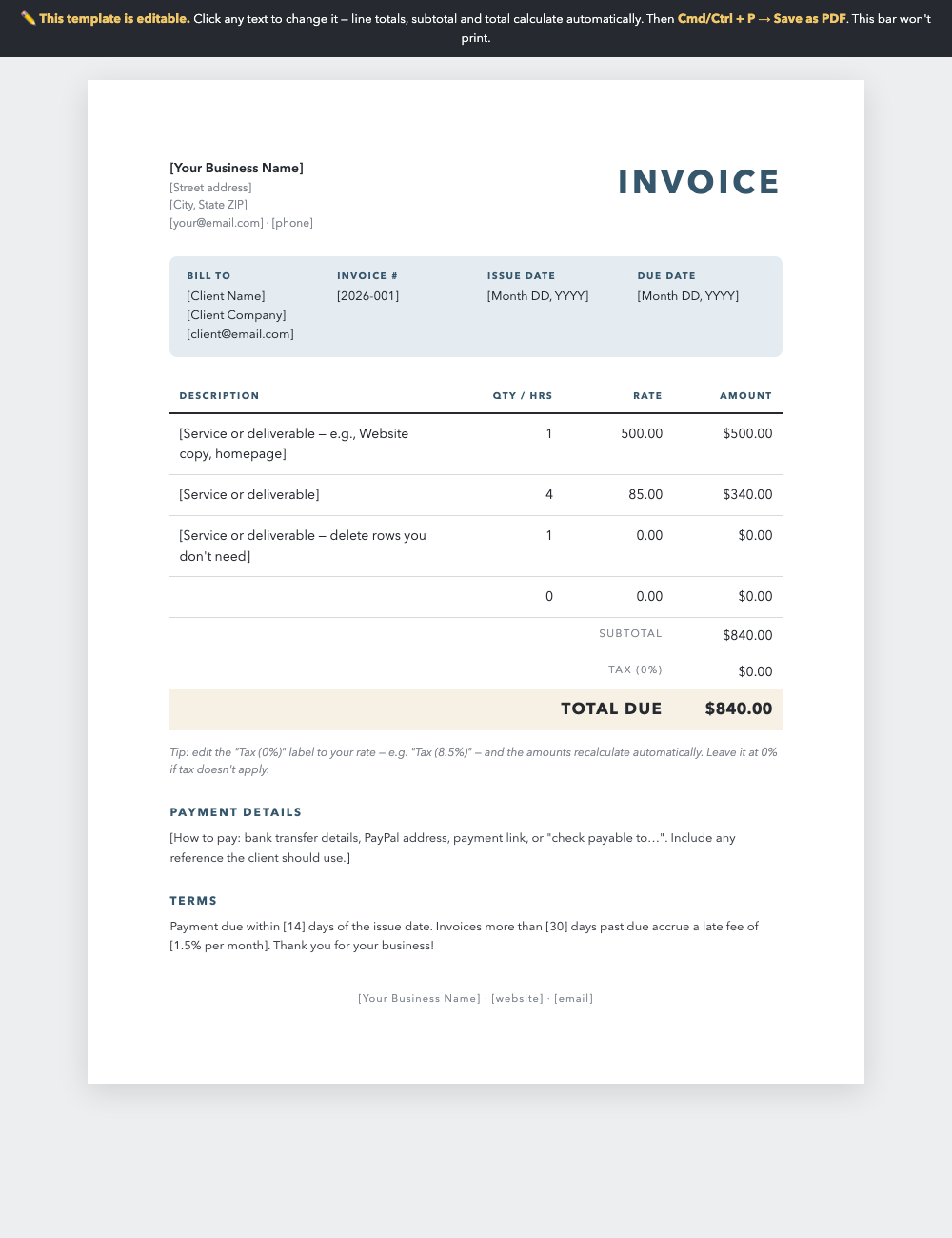Click the $340.00 amount
The width and height of the screenshot is (952, 1238).
click(747, 495)
